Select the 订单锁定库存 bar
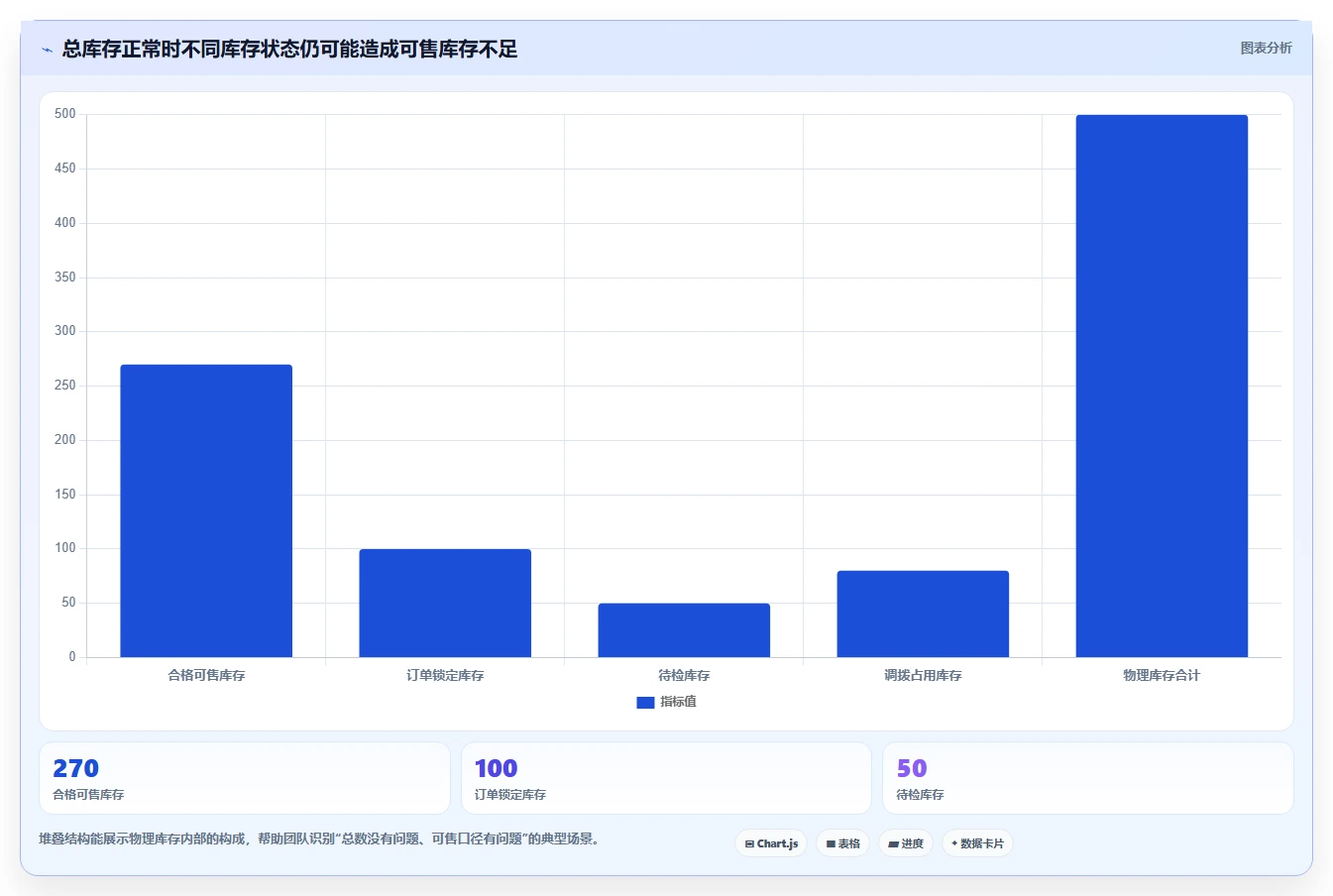The height and width of the screenshot is (896, 1333). click(445, 603)
